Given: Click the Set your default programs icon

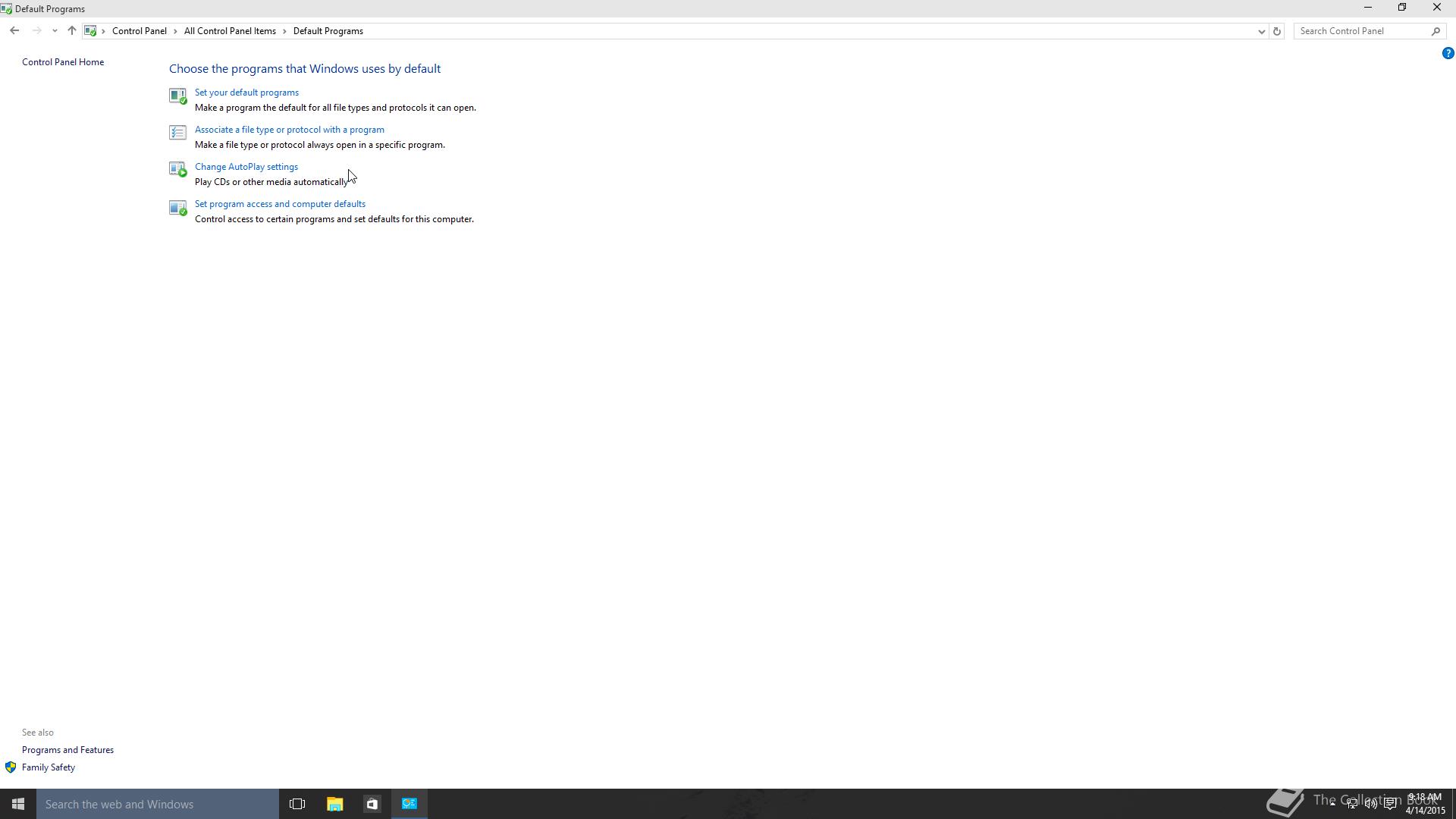Looking at the screenshot, I should coord(177,96).
